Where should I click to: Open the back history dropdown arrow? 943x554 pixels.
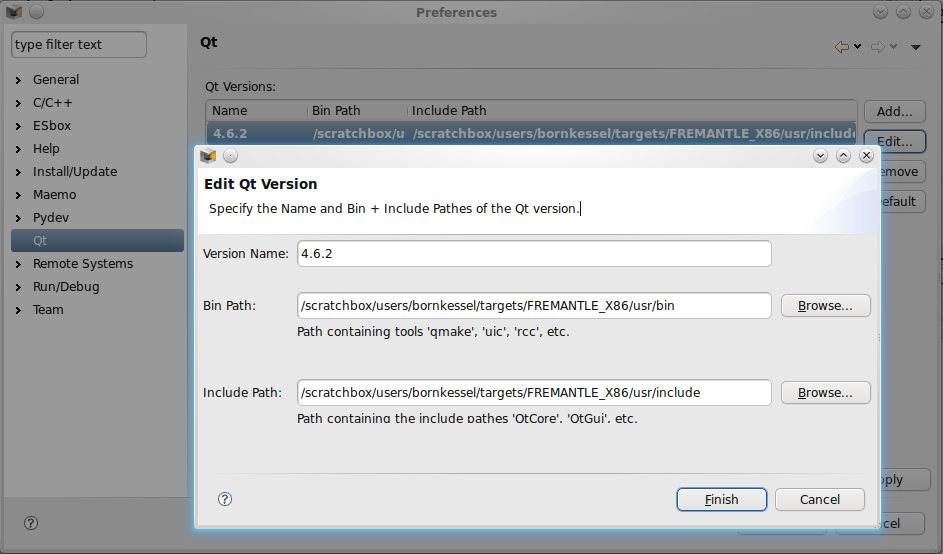pyautogui.click(x=858, y=47)
